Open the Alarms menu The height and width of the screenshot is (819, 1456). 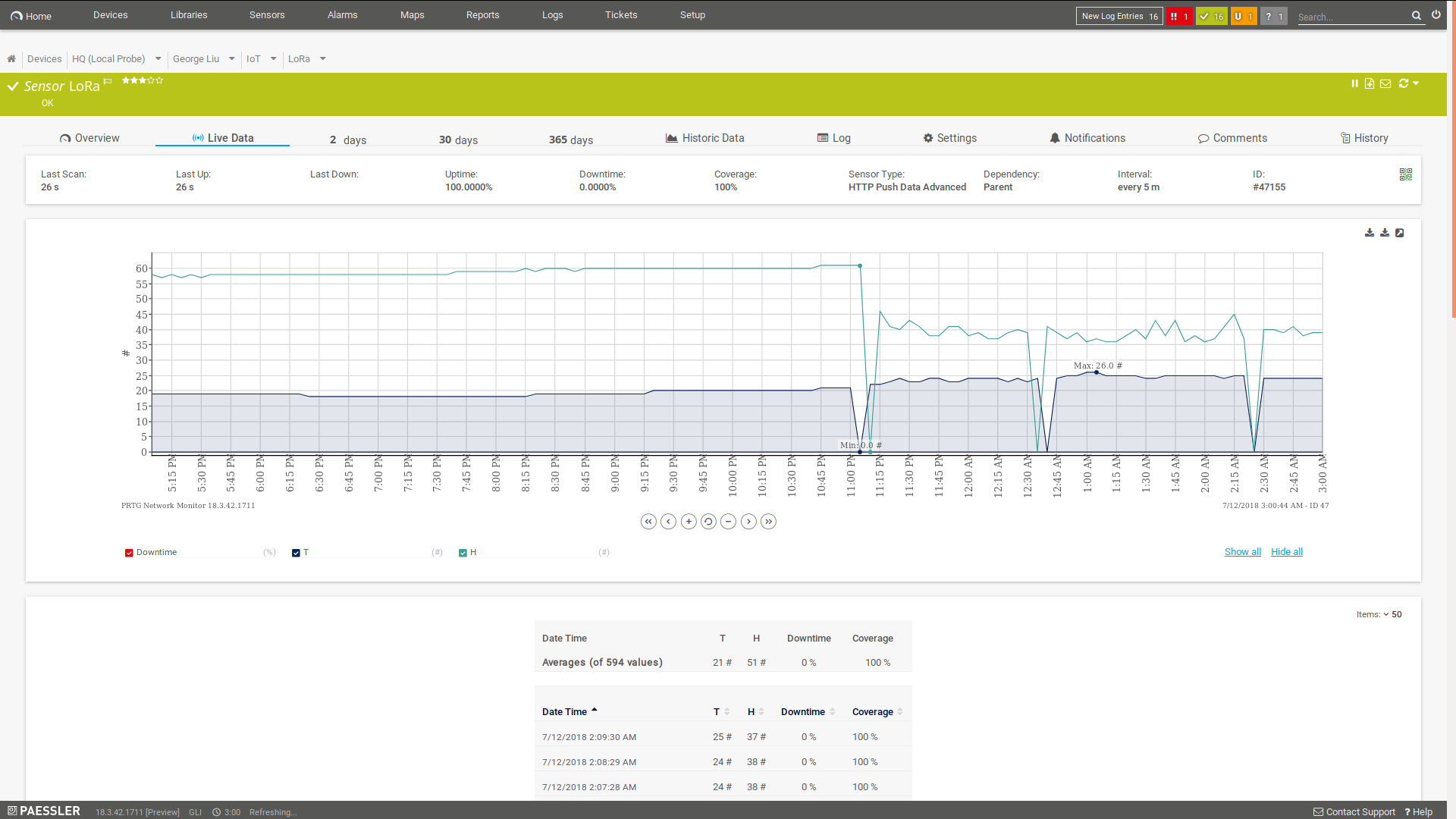[x=343, y=15]
